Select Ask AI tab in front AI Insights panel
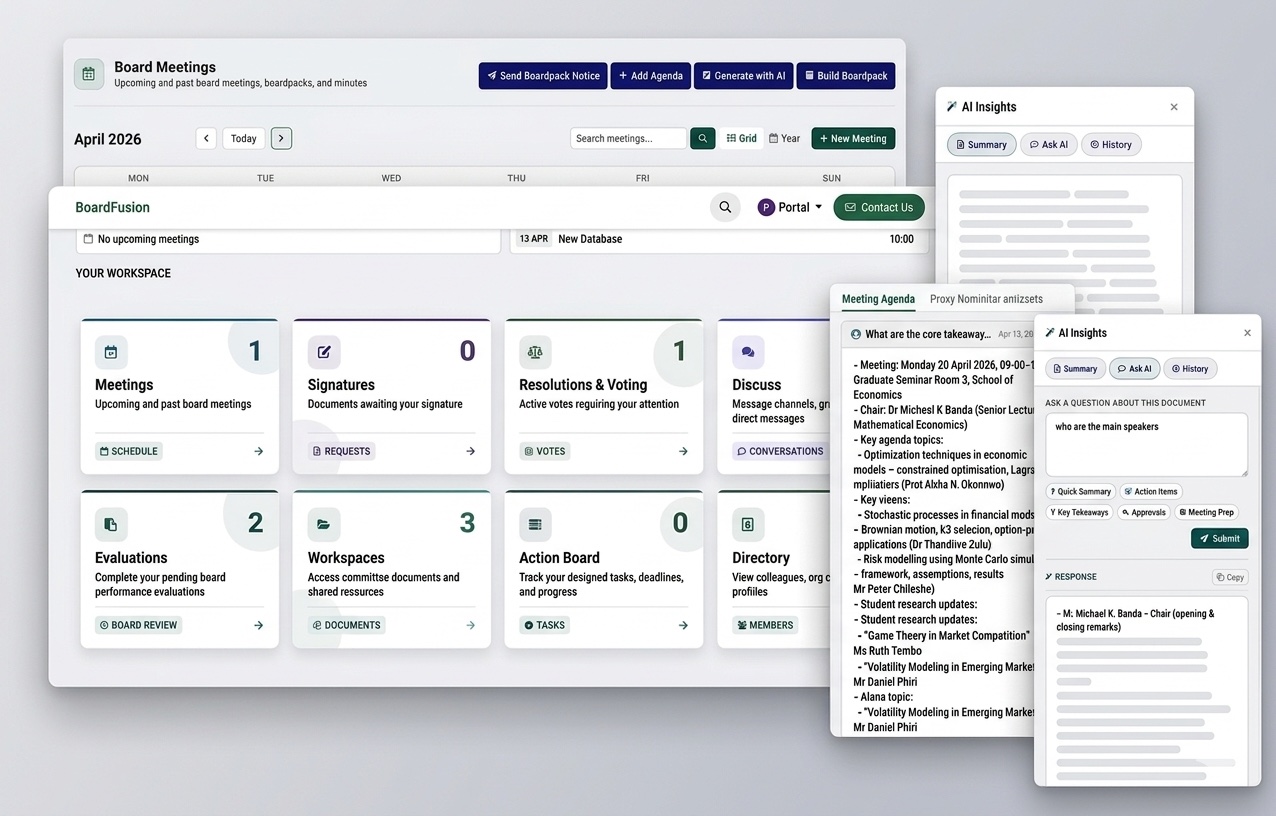 [1135, 369]
